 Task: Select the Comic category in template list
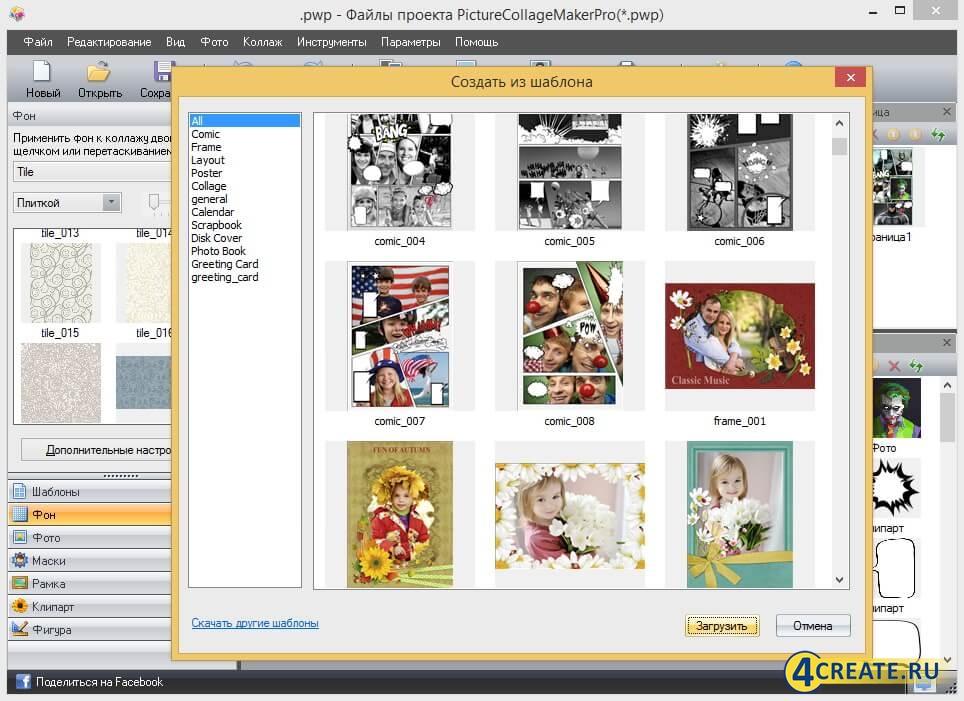click(206, 133)
